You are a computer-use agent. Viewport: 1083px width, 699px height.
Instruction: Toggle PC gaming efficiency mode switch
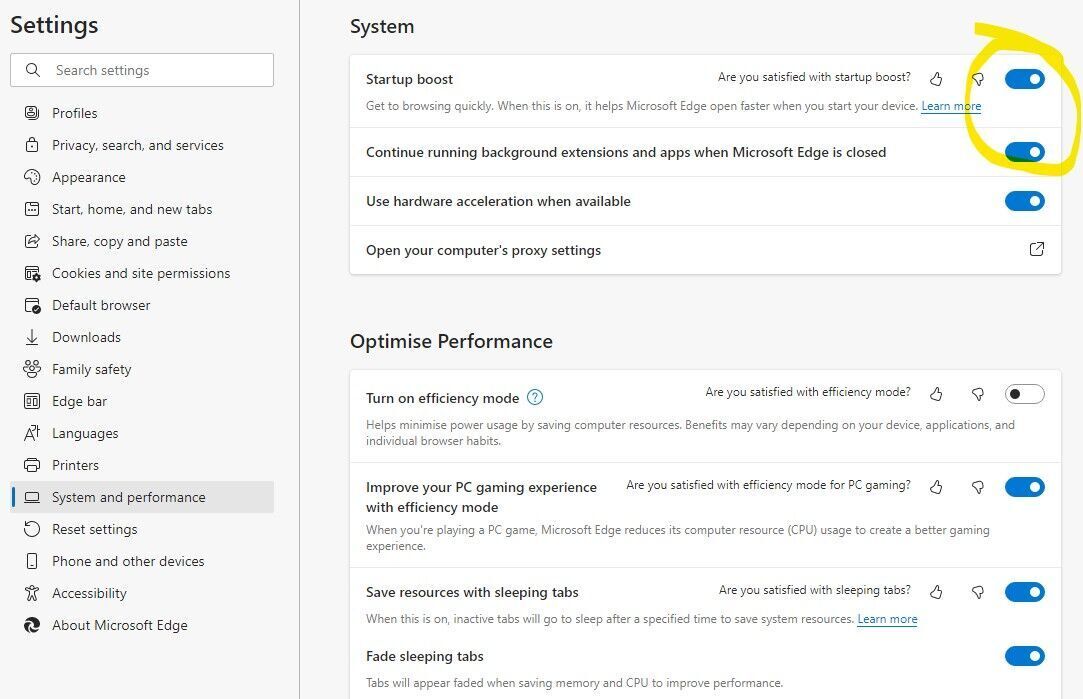click(x=1024, y=487)
